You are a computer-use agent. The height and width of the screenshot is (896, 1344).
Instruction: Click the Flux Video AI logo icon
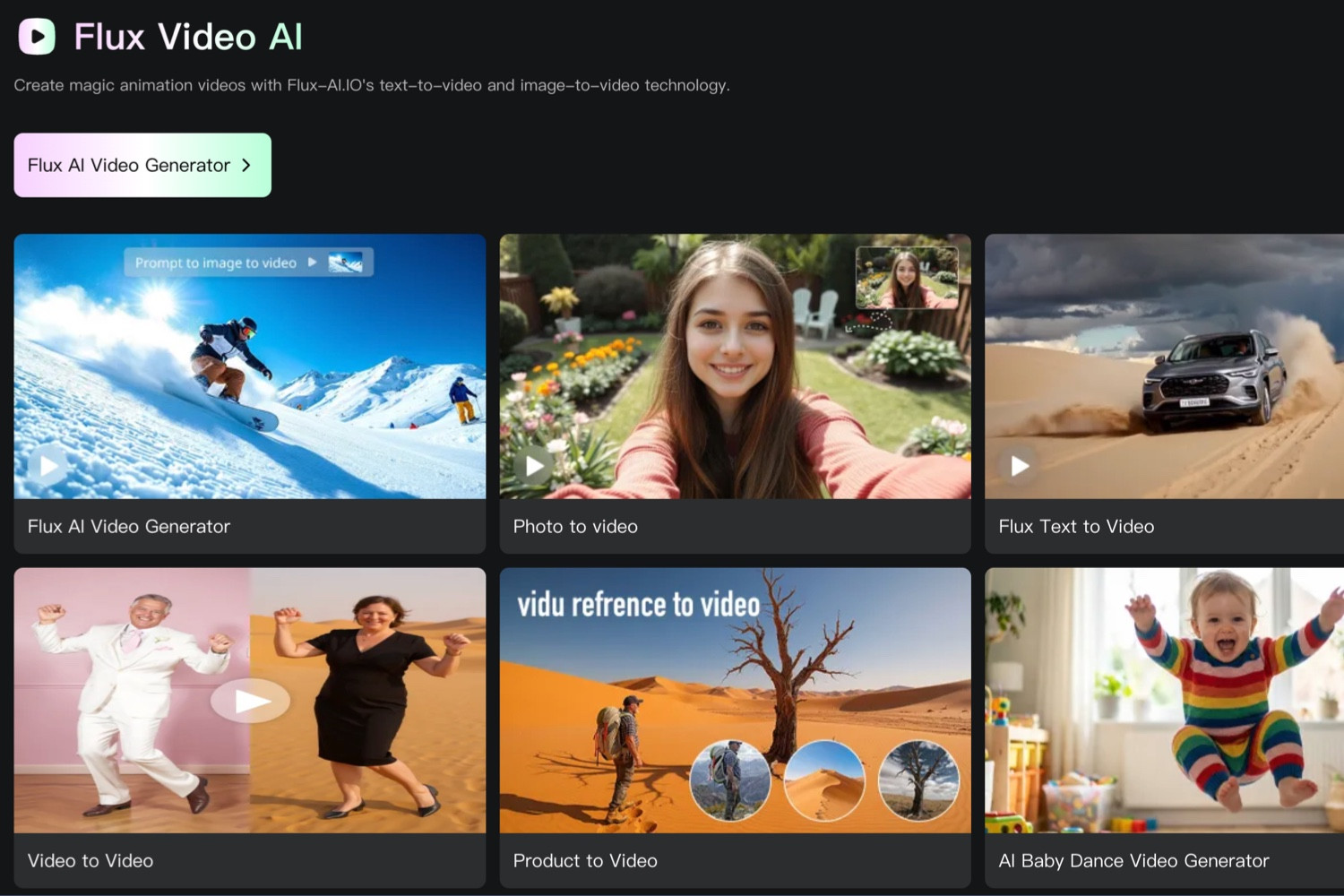pos(36,37)
